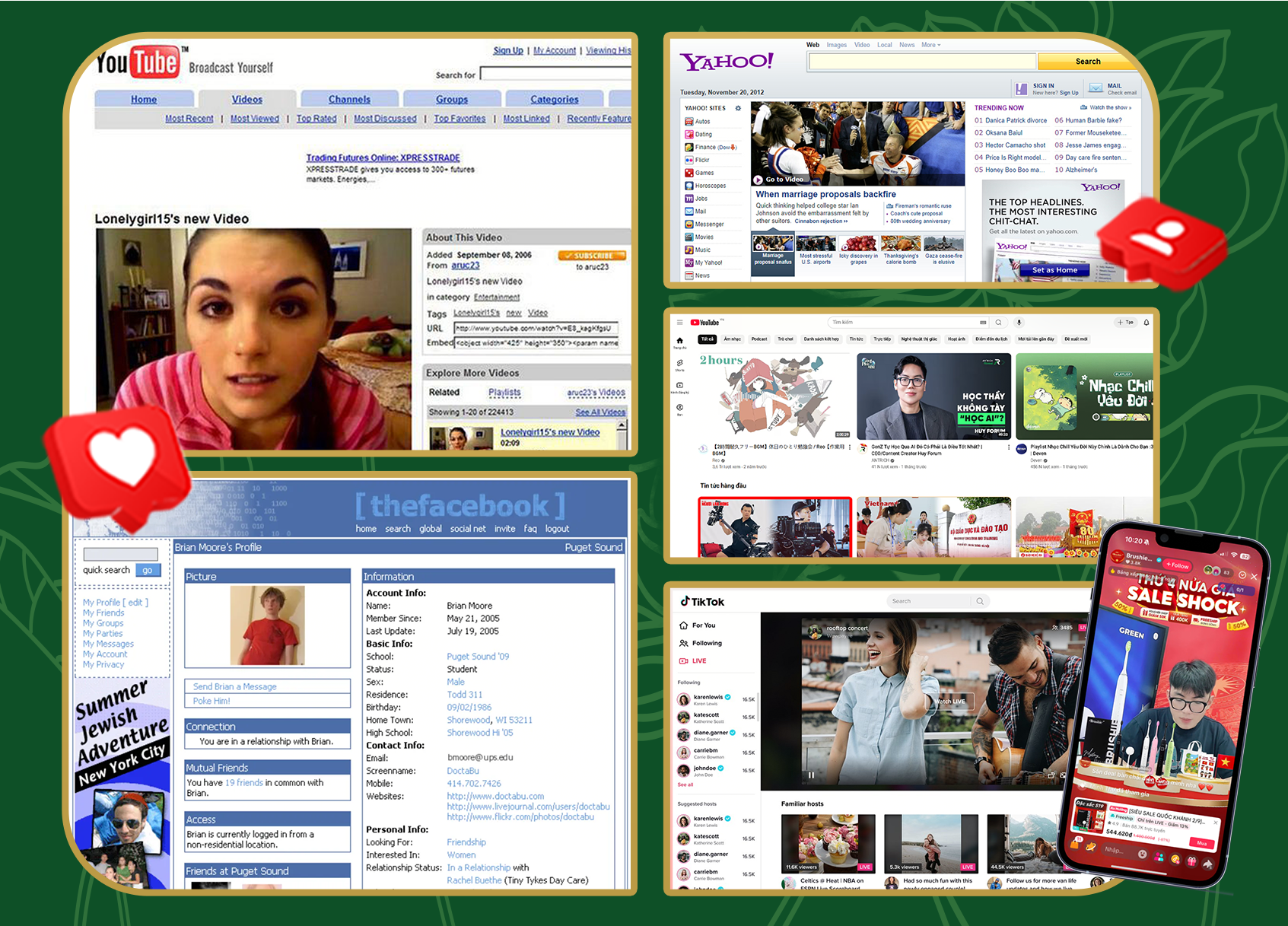Switch to Playlists tab under Explore More Videos

(x=504, y=393)
